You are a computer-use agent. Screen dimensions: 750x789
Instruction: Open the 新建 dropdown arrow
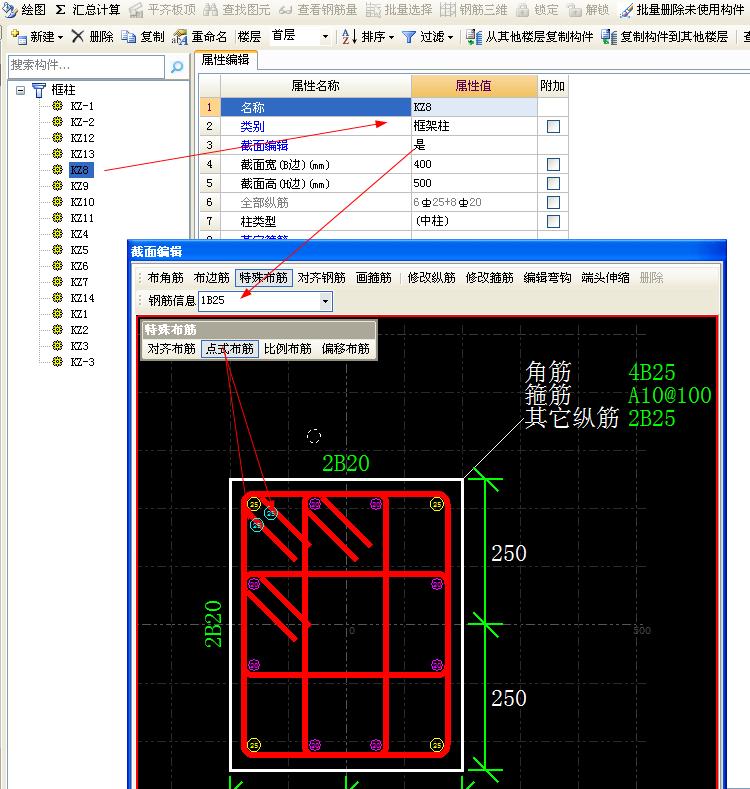[x=60, y=37]
